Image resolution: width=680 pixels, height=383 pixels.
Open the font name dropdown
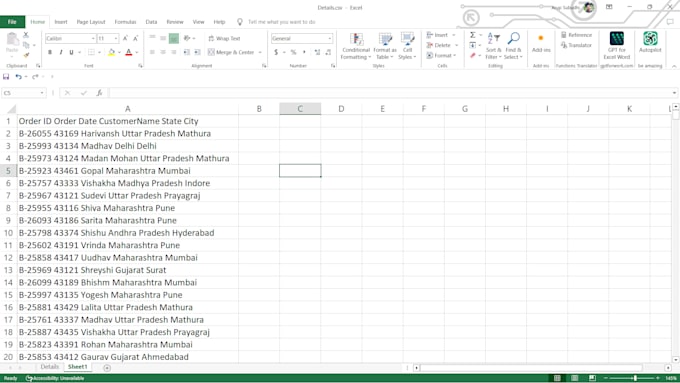coord(93,39)
